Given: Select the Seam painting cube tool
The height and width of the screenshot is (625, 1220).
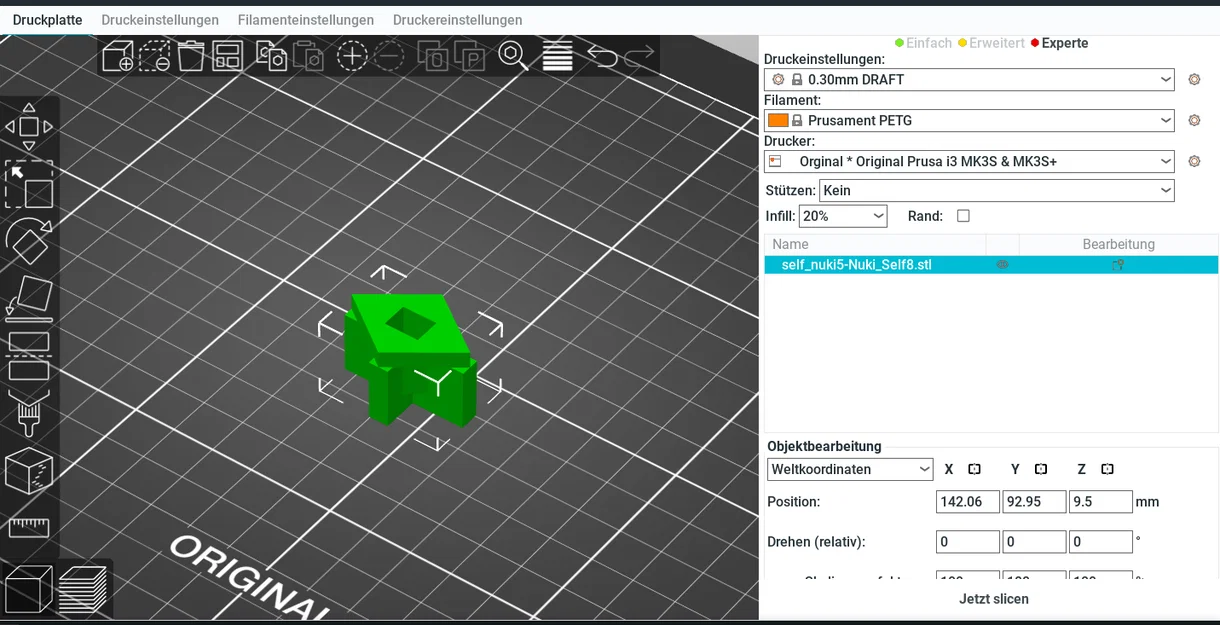Looking at the screenshot, I should 29,471.
